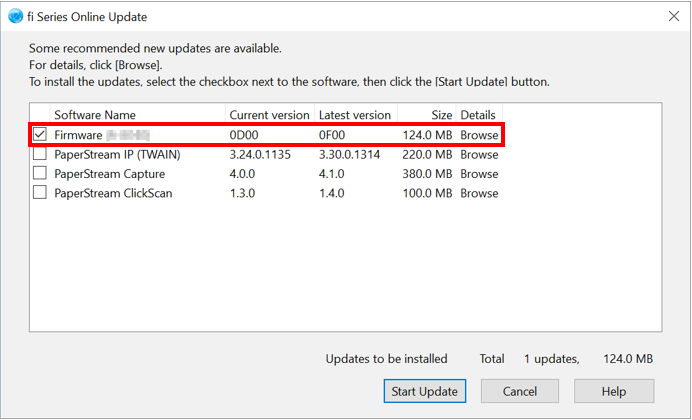Viewport: 692px width, 420px height.
Task: Cancel the update dialog
Action: pos(520,391)
